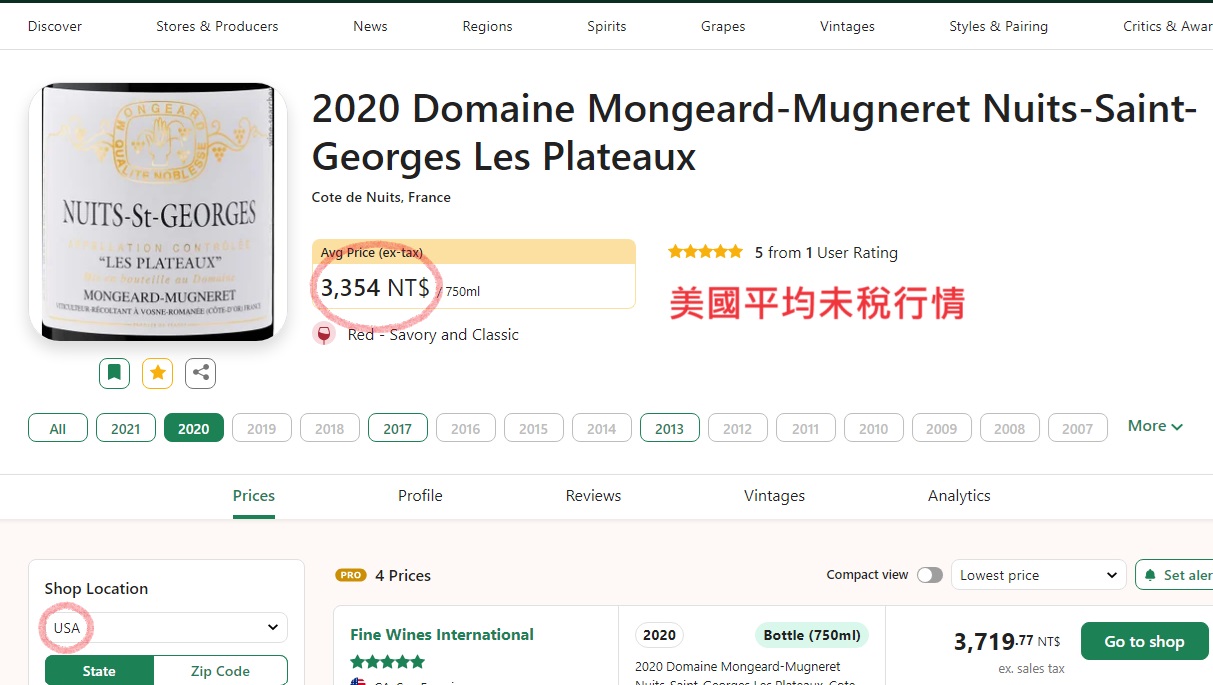Open the Shop Location country dropdown
The image size is (1213, 685).
[166, 628]
